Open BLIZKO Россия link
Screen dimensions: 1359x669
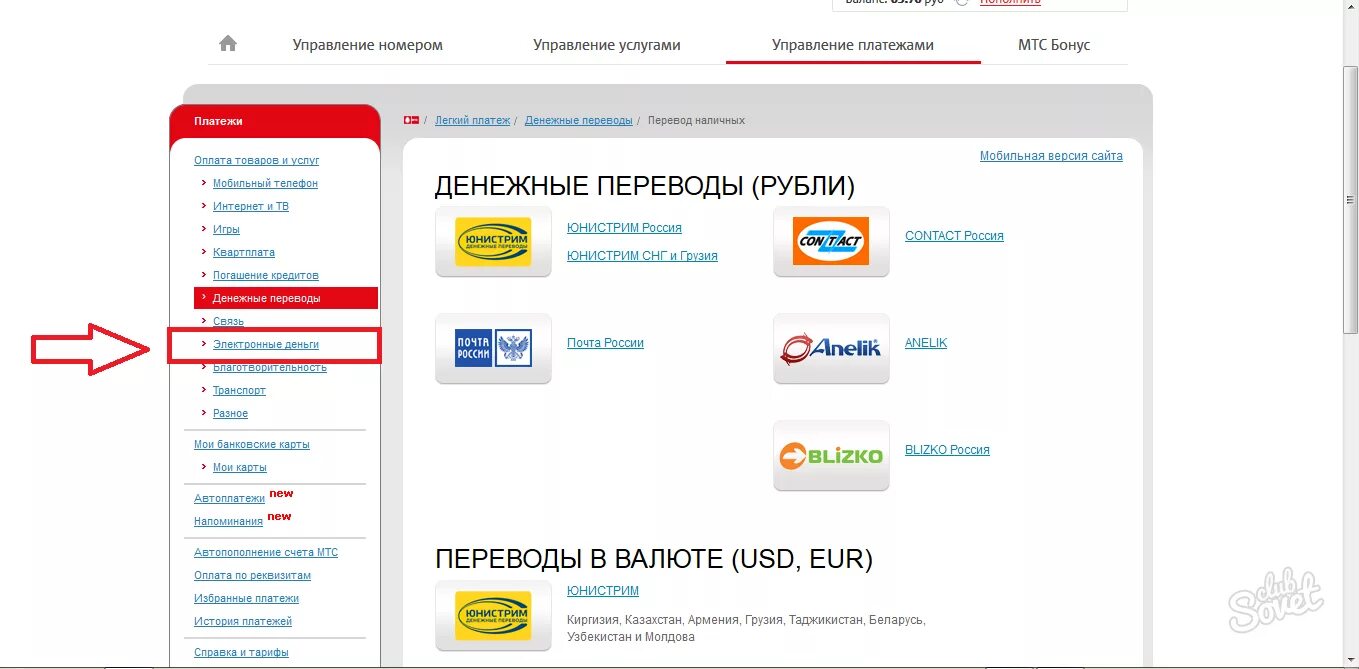click(947, 450)
